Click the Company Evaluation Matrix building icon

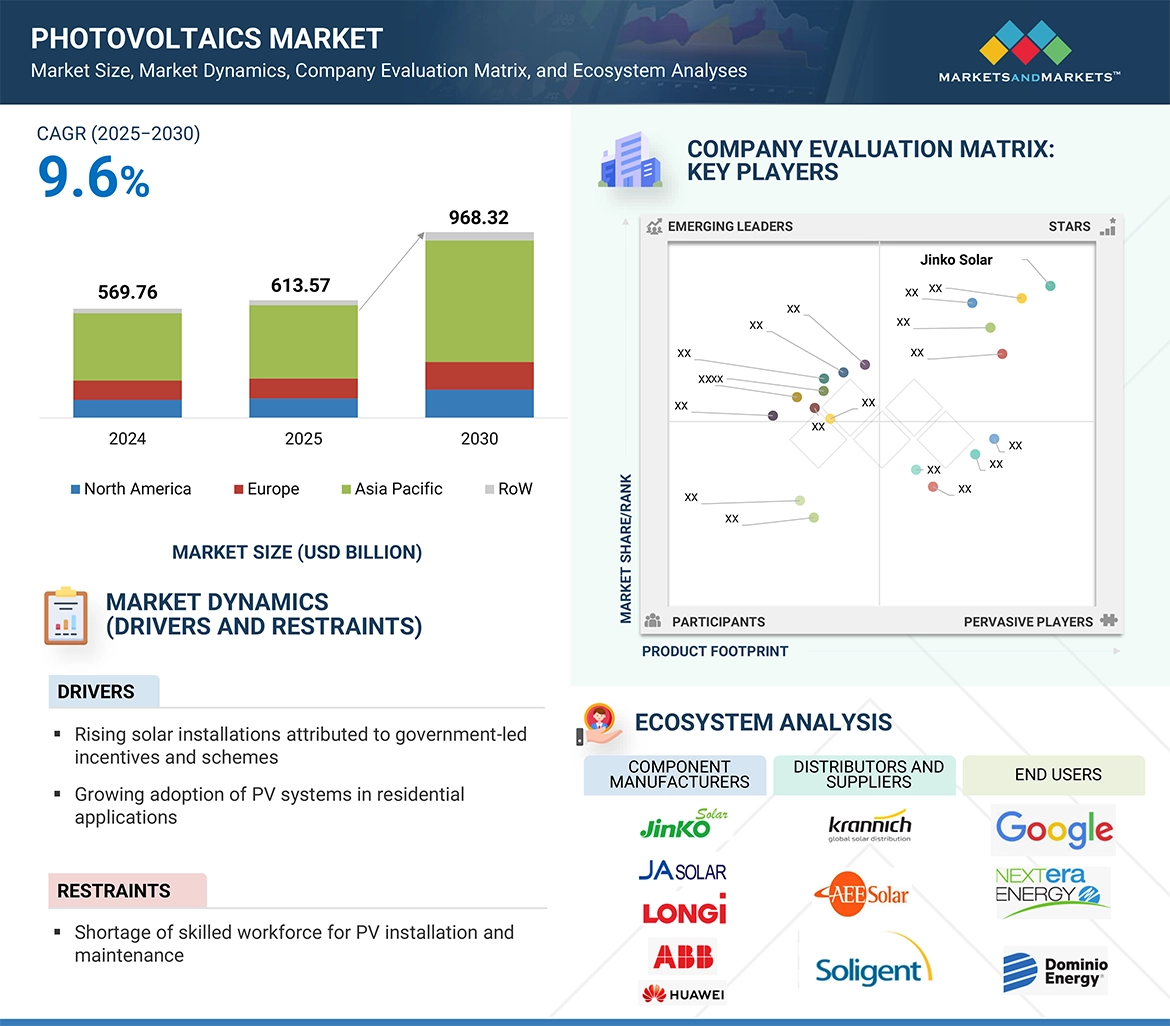pyautogui.click(x=630, y=161)
